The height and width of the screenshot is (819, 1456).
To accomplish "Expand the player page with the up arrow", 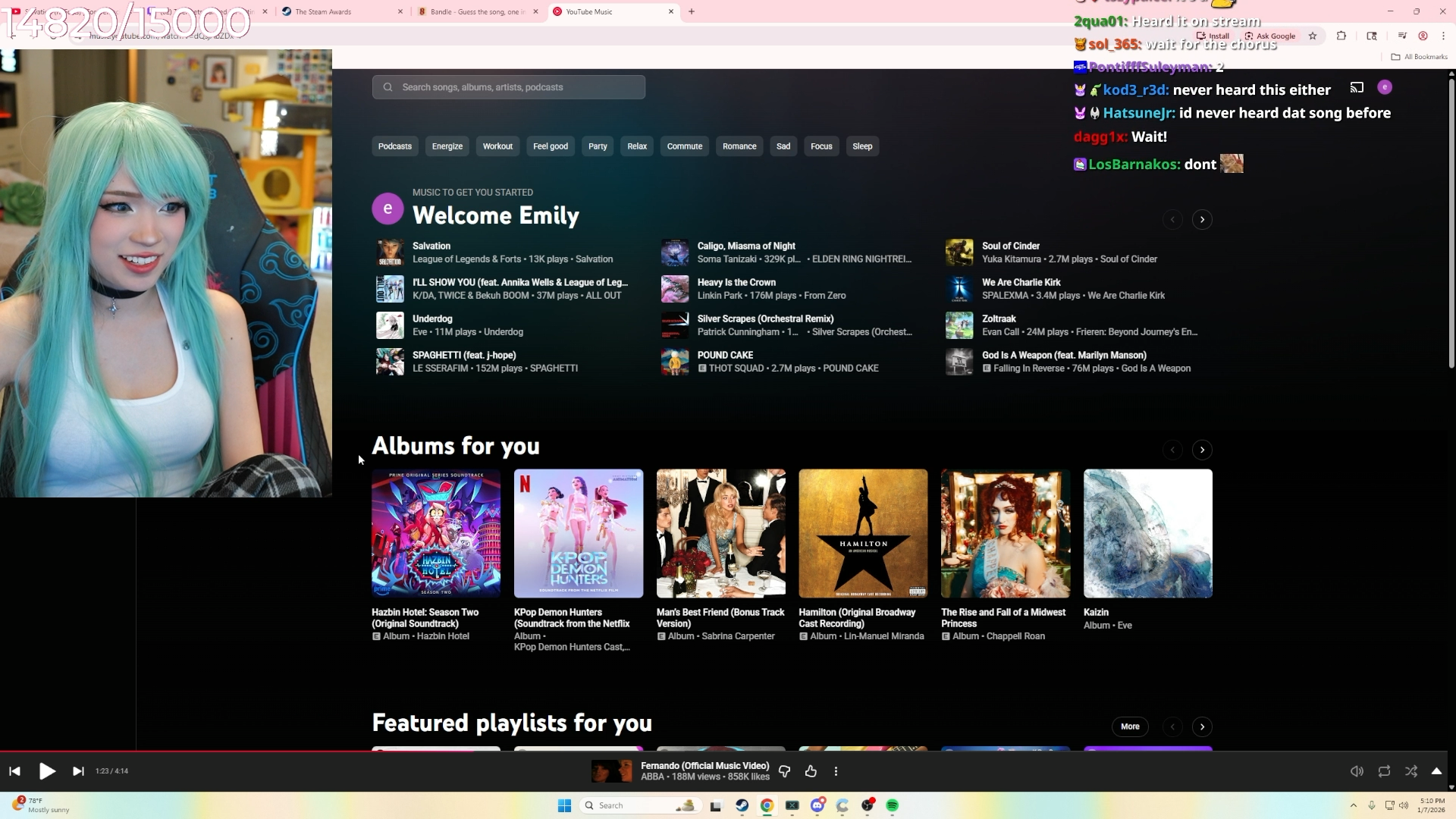I will pos(1436,771).
